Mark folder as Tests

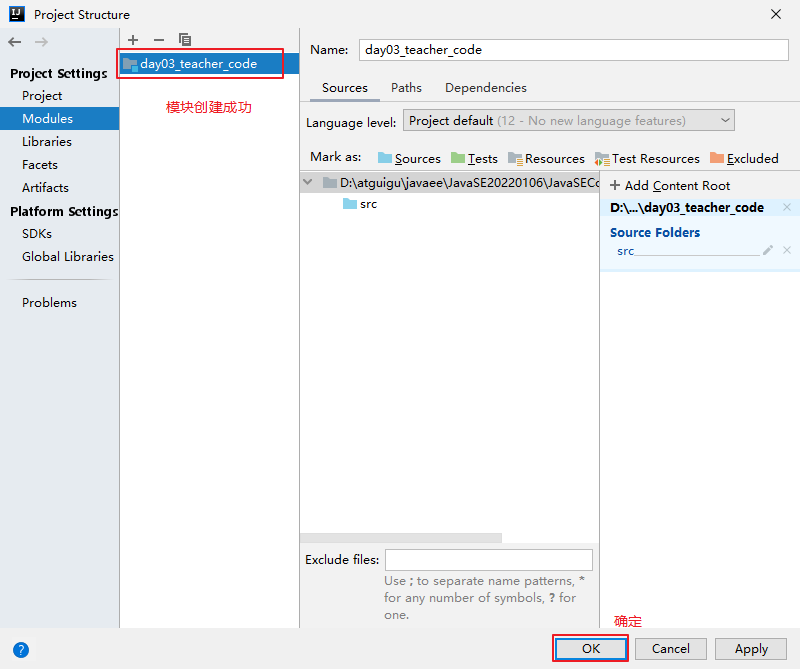pos(474,158)
